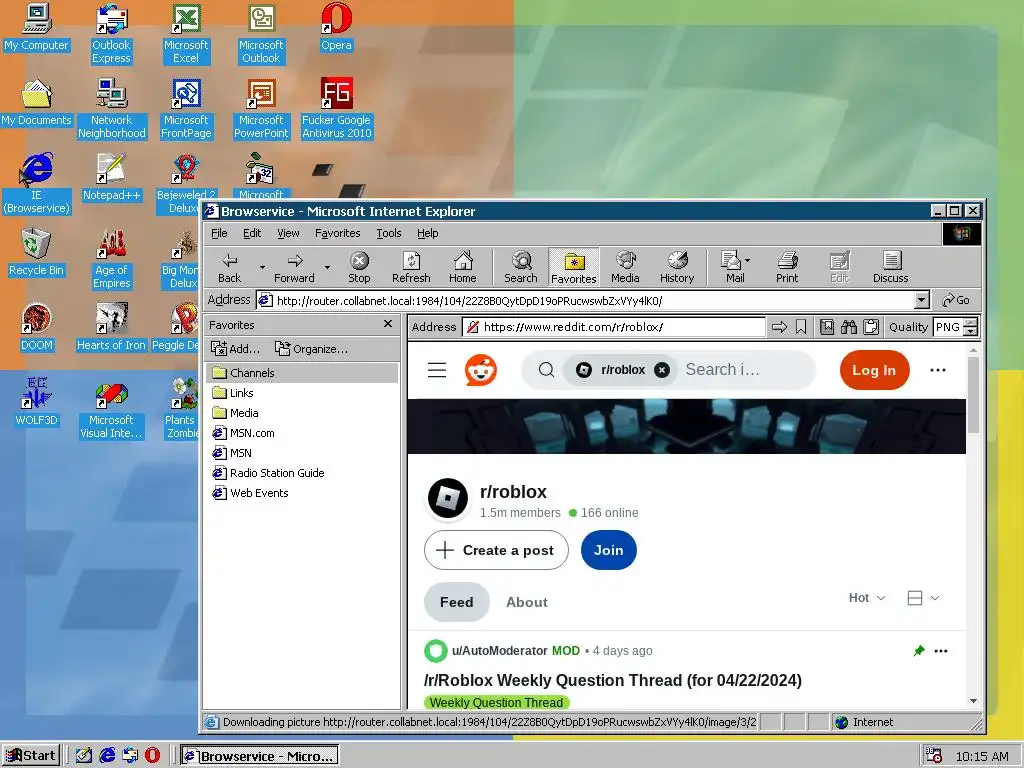Viewport: 1024px width, 768px height.
Task: Expand the Channels favorites folder
Action: [x=302, y=373]
